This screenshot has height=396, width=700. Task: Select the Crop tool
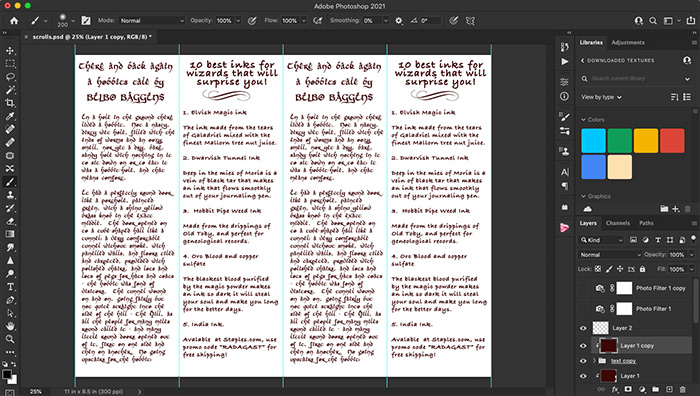coord(10,103)
